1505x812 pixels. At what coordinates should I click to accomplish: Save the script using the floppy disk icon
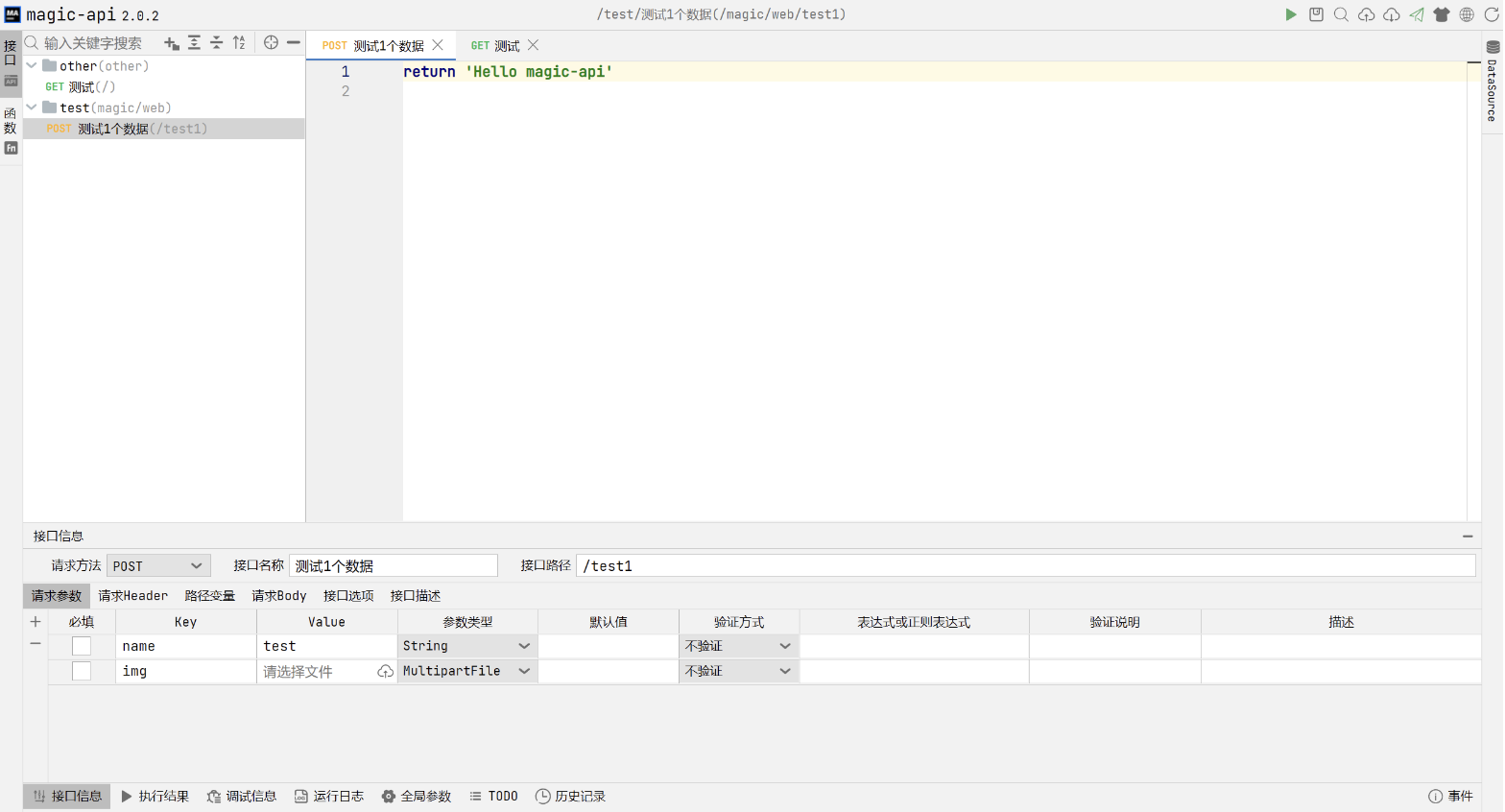tap(1316, 14)
